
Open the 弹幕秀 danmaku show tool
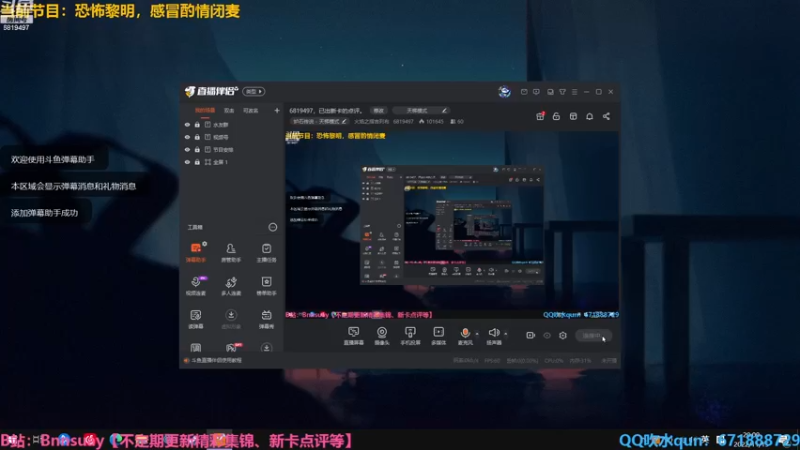pos(266,319)
